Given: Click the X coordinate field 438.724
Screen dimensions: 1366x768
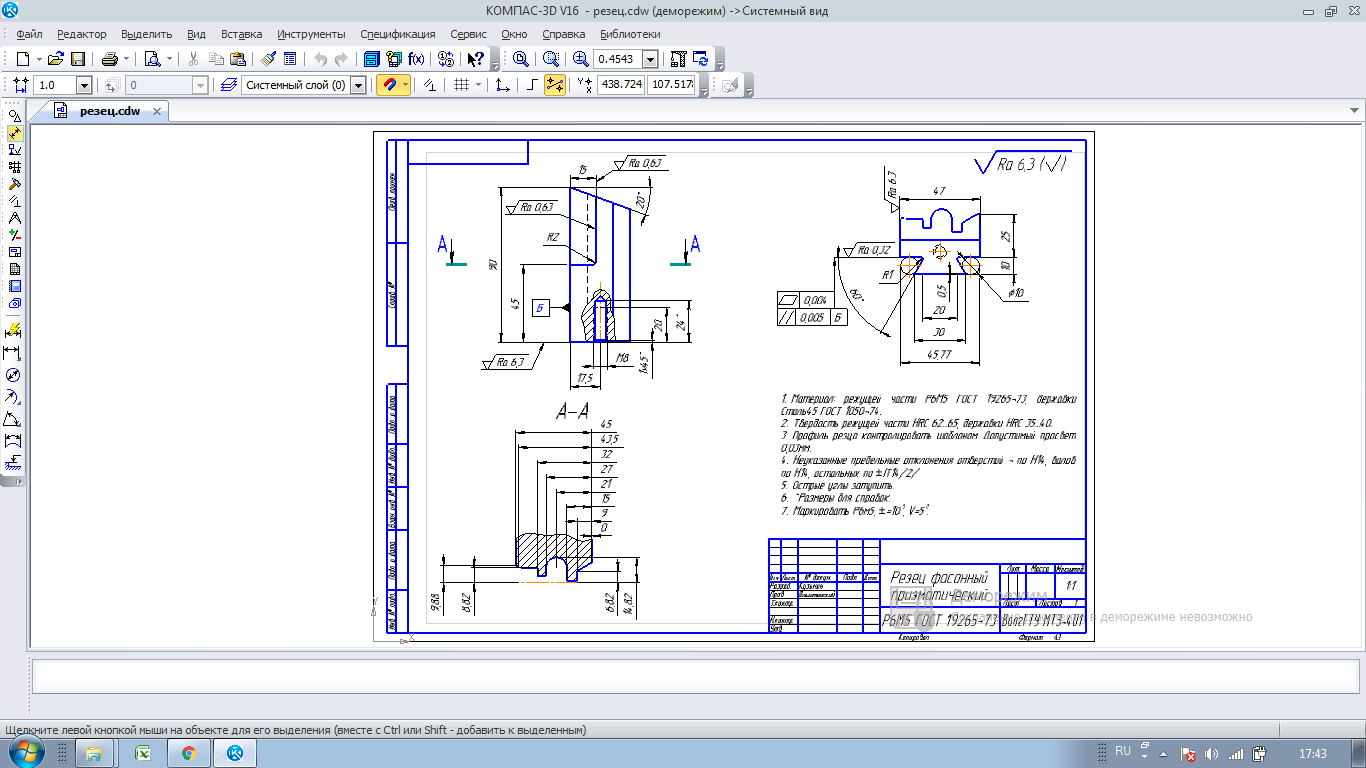Looking at the screenshot, I should [620, 85].
